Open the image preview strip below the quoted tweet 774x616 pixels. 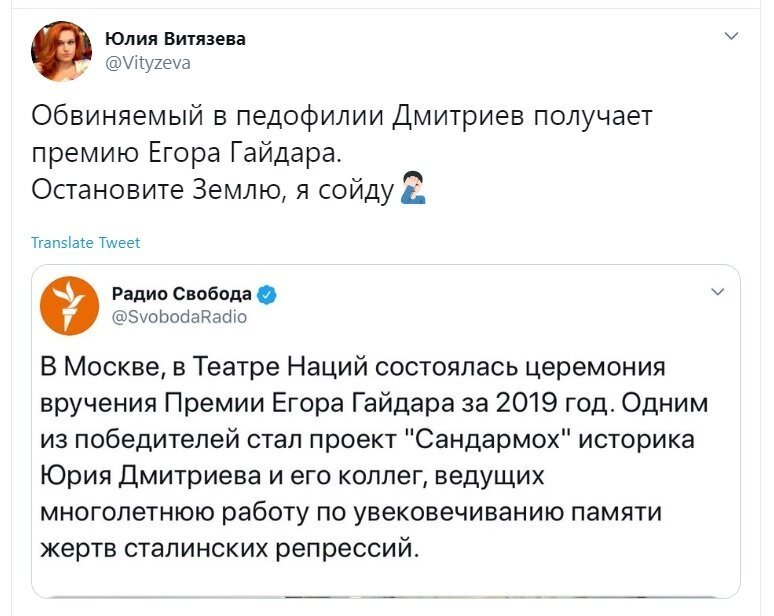coord(386,597)
